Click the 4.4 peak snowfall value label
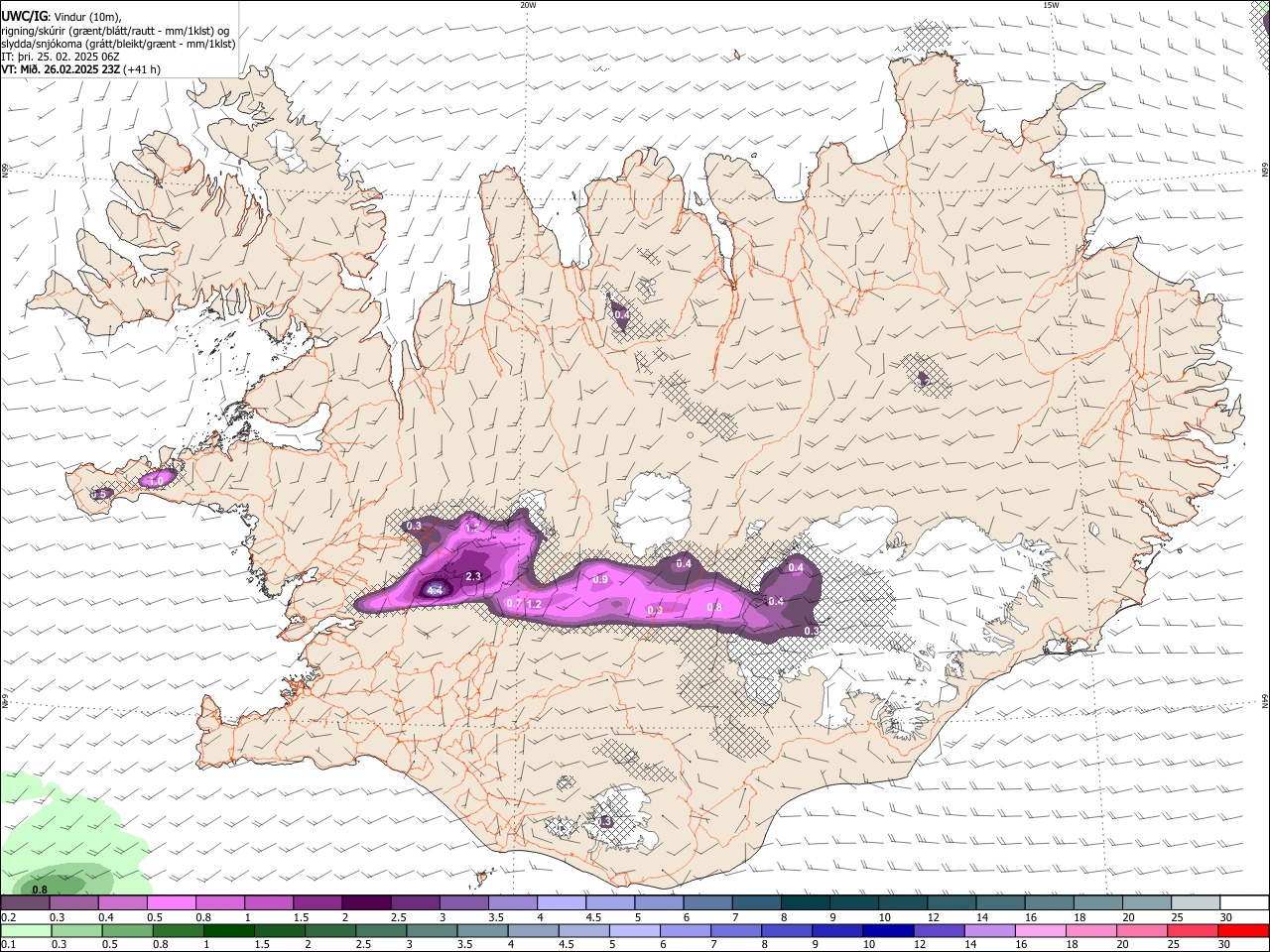The image size is (1270, 952). 435,590
